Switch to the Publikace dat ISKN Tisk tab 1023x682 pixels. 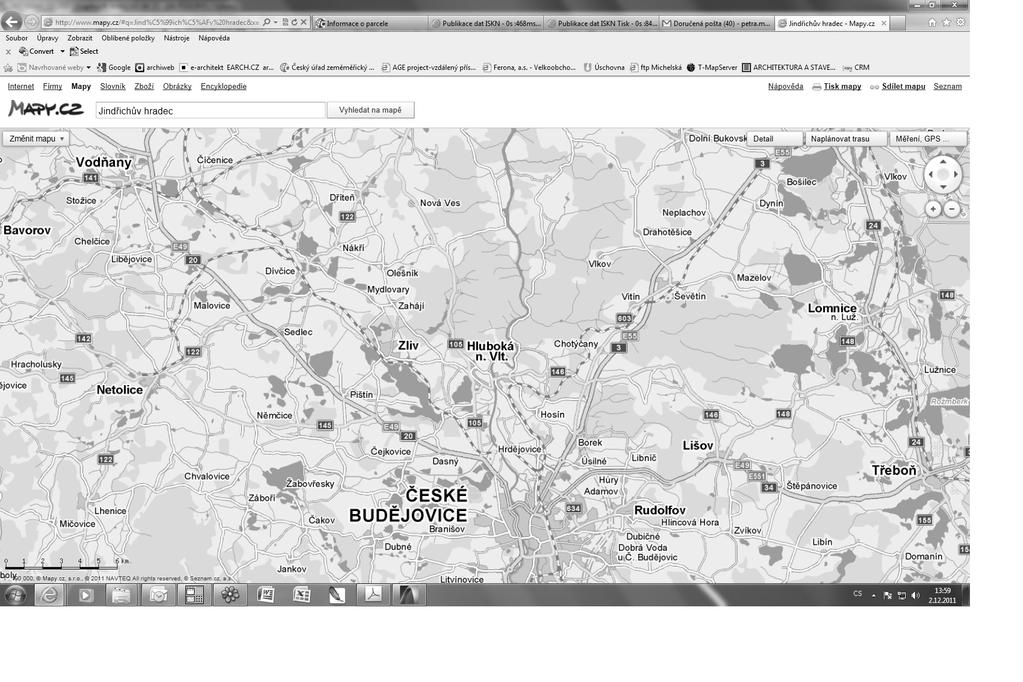[x=602, y=23]
